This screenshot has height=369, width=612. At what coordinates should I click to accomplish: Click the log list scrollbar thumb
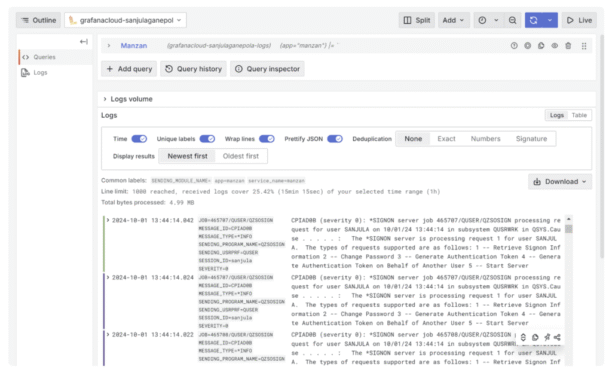coord(569,229)
